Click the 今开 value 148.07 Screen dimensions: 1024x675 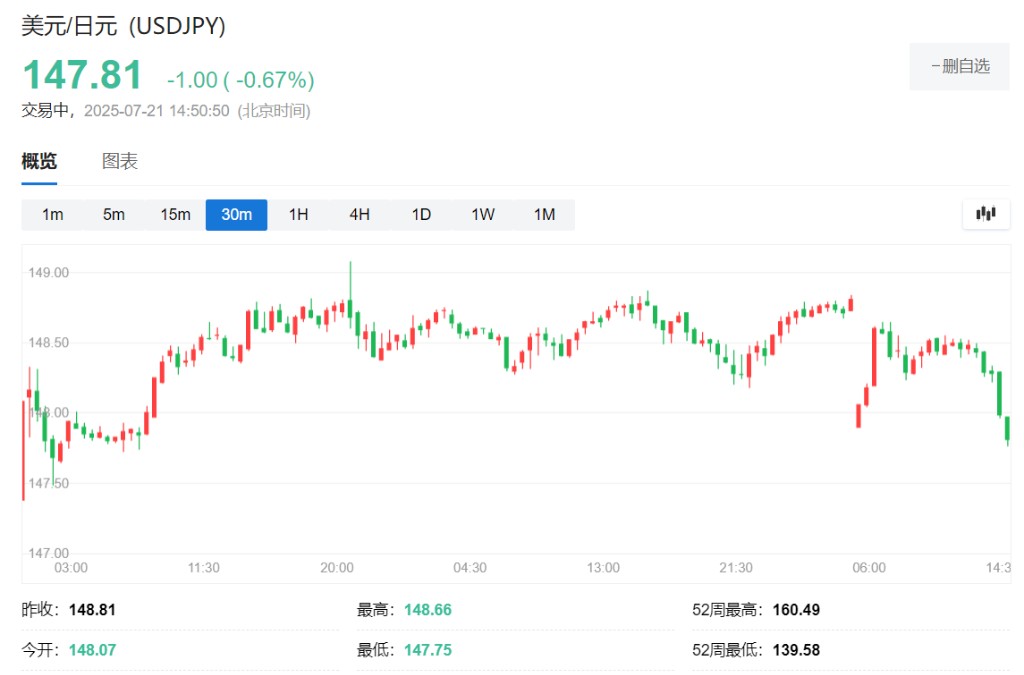tap(92, 650)
